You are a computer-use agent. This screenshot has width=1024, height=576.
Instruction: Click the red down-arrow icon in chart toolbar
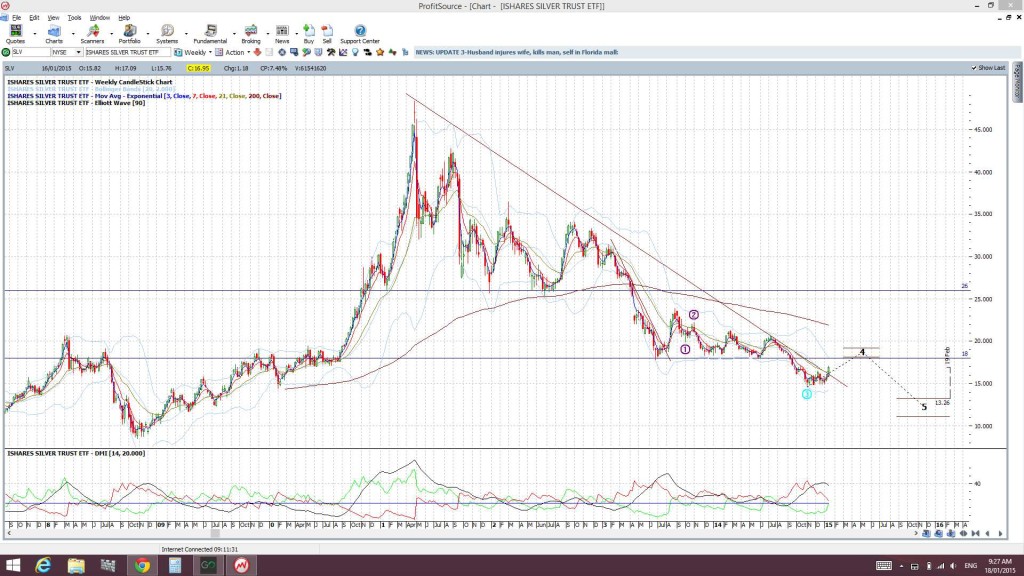click(257, 52)
